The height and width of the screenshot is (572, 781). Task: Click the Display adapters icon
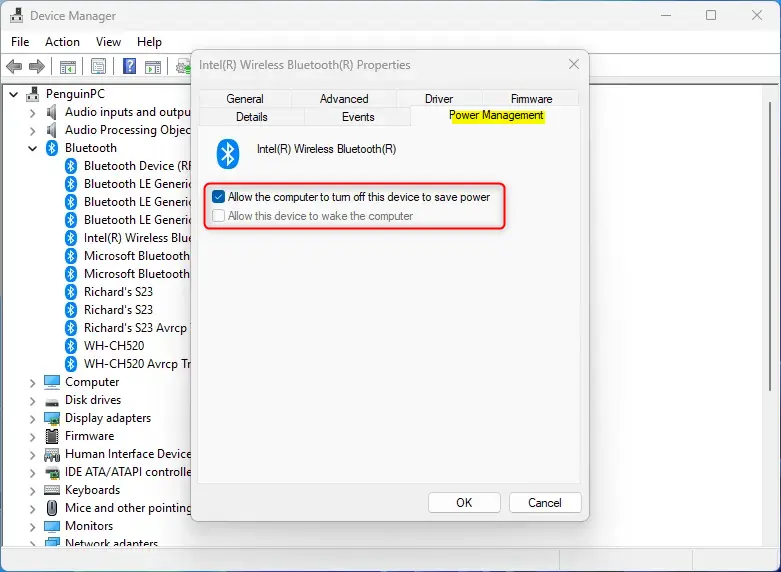point(52,418)
